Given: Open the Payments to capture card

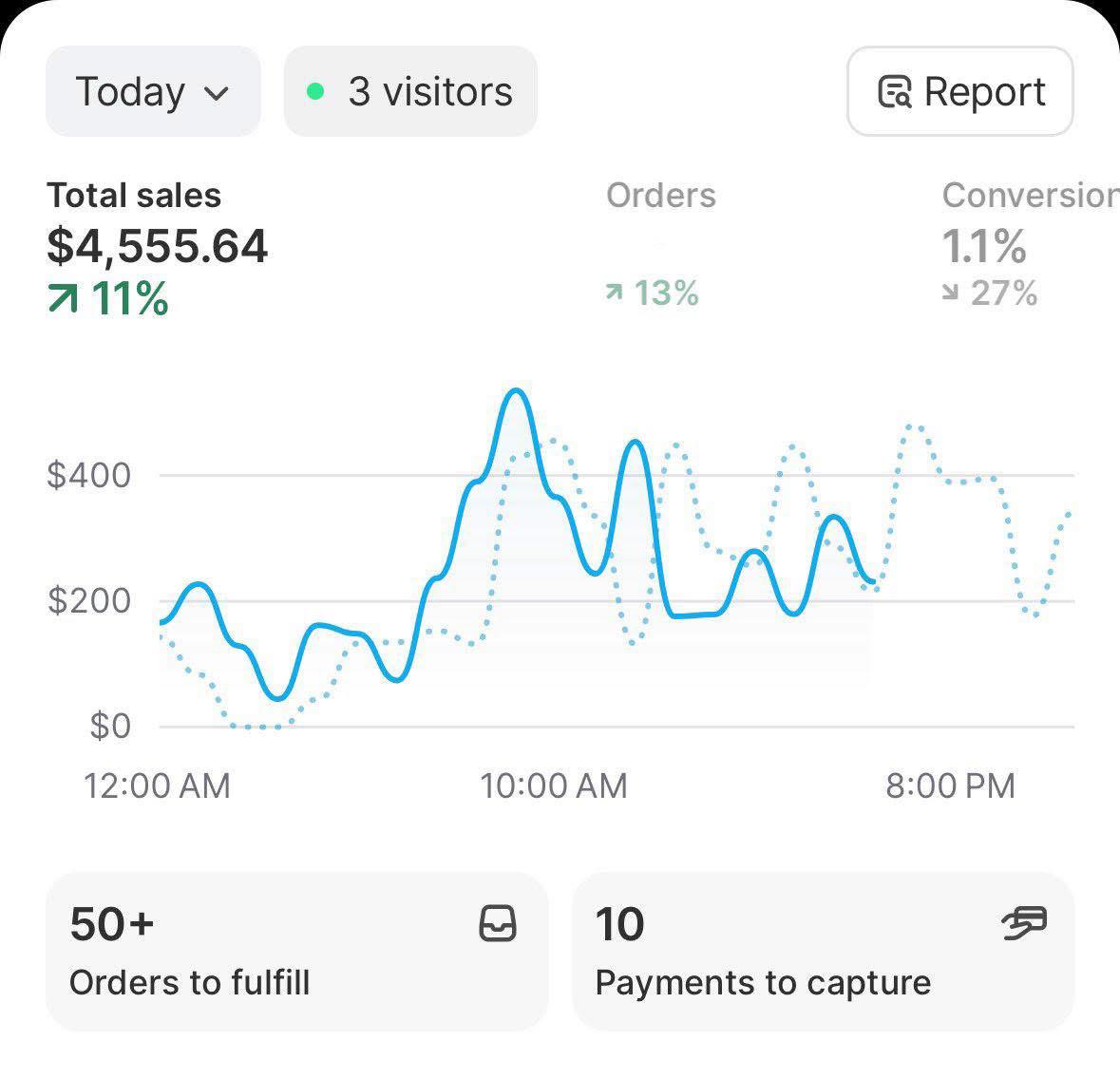Looking at the screenshot, I should point(823,952).
